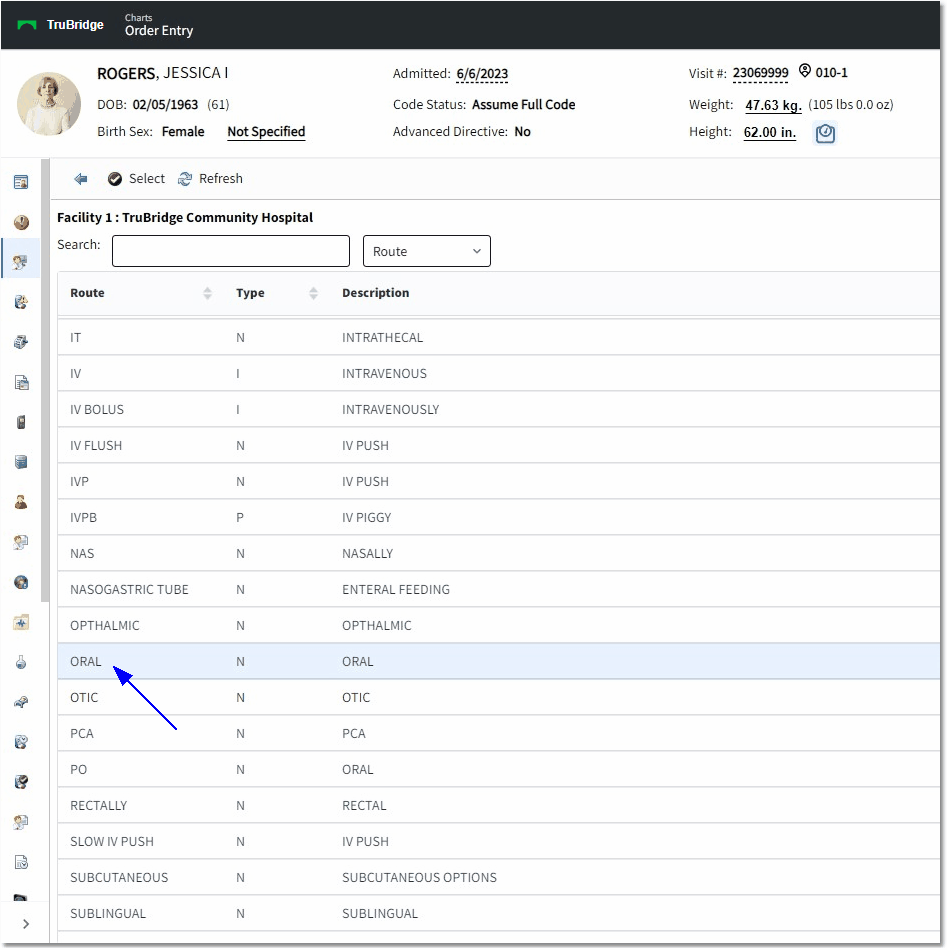Viewport: 947px width, 950px height.
Task: Click the INTRAVENOUS description cell
Action: (384, 374)
